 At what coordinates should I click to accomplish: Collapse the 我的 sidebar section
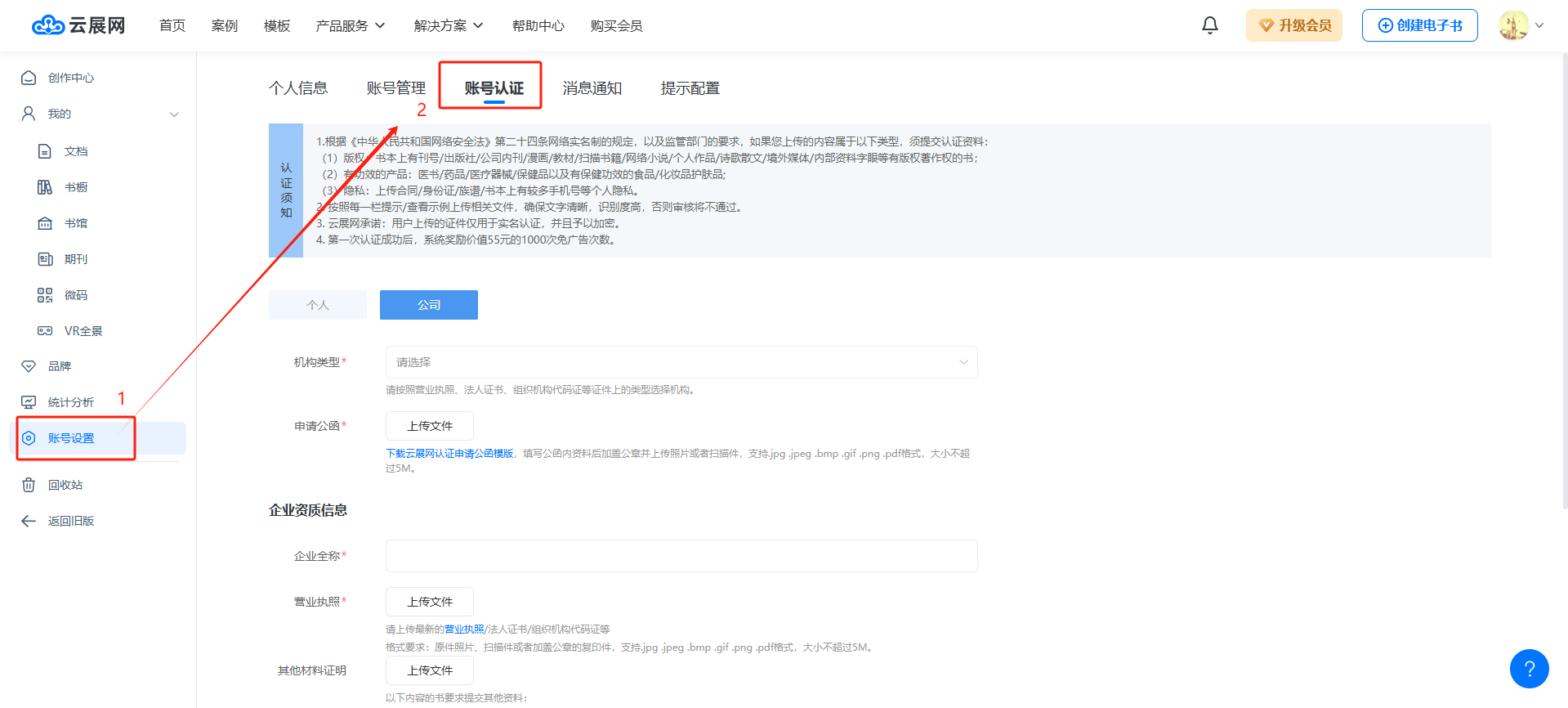pyautogui.click(x=174, y=114)
